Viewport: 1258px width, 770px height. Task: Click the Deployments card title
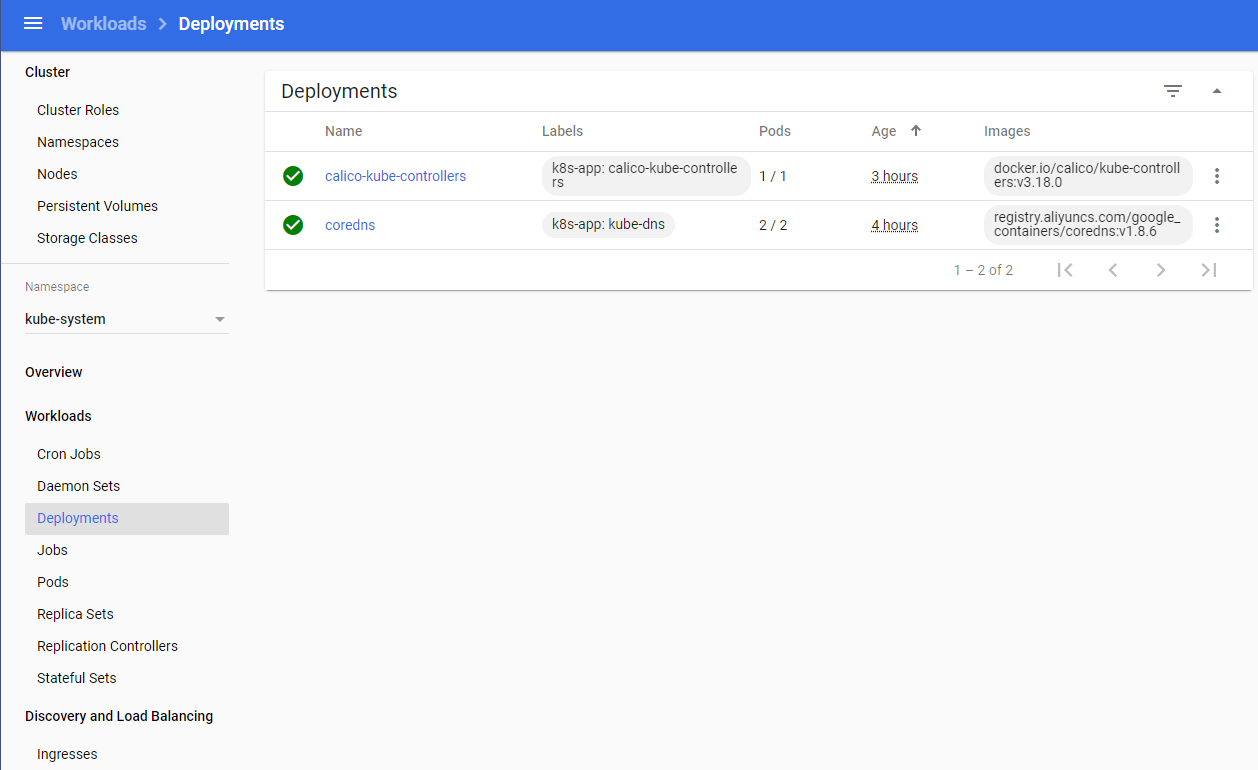(339, 91)
